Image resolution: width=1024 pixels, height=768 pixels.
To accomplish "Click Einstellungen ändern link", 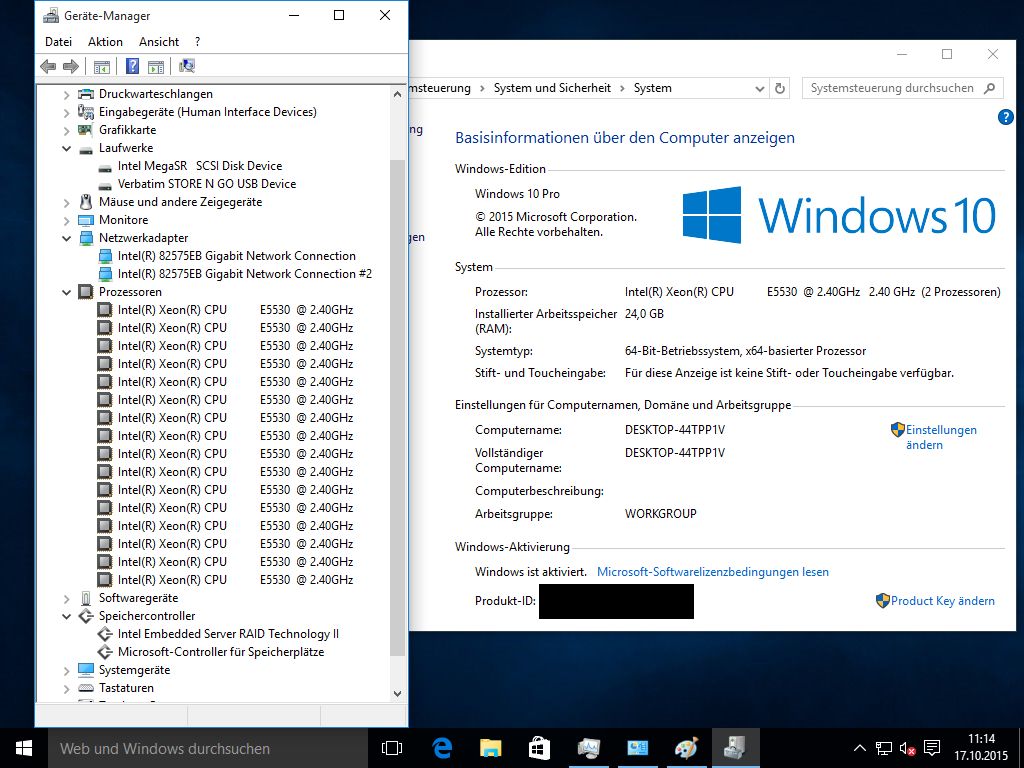I will 940,438.
